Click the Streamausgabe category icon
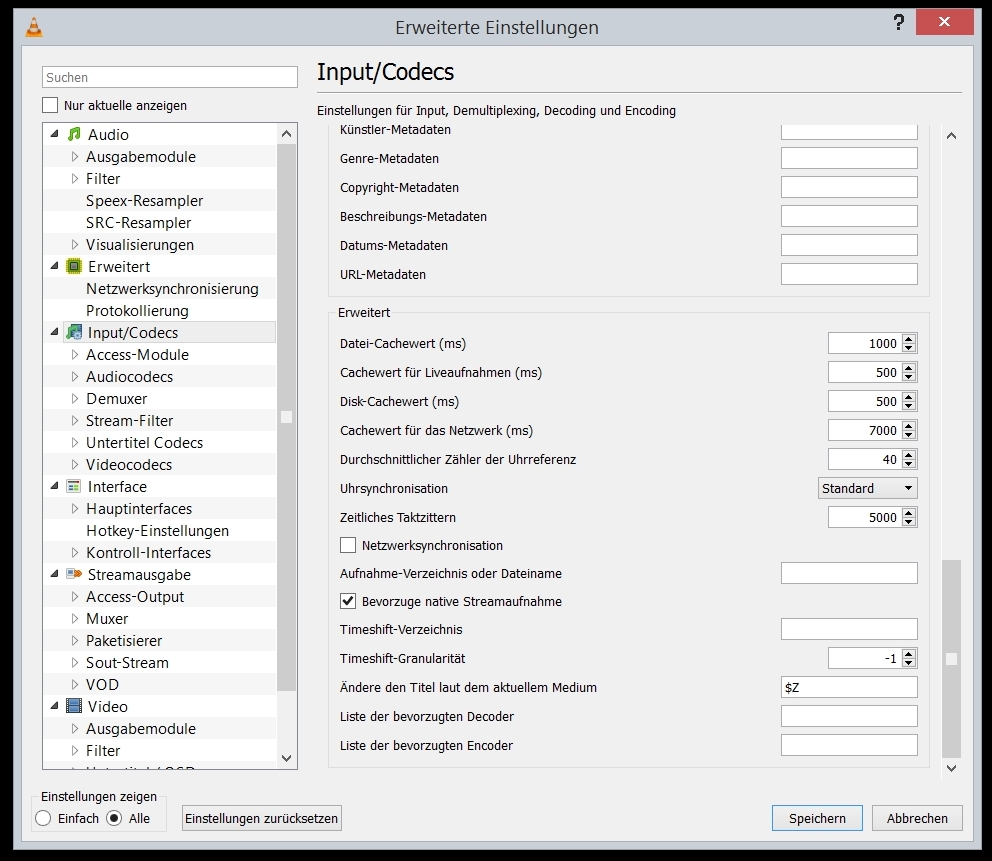 (74, 574)
